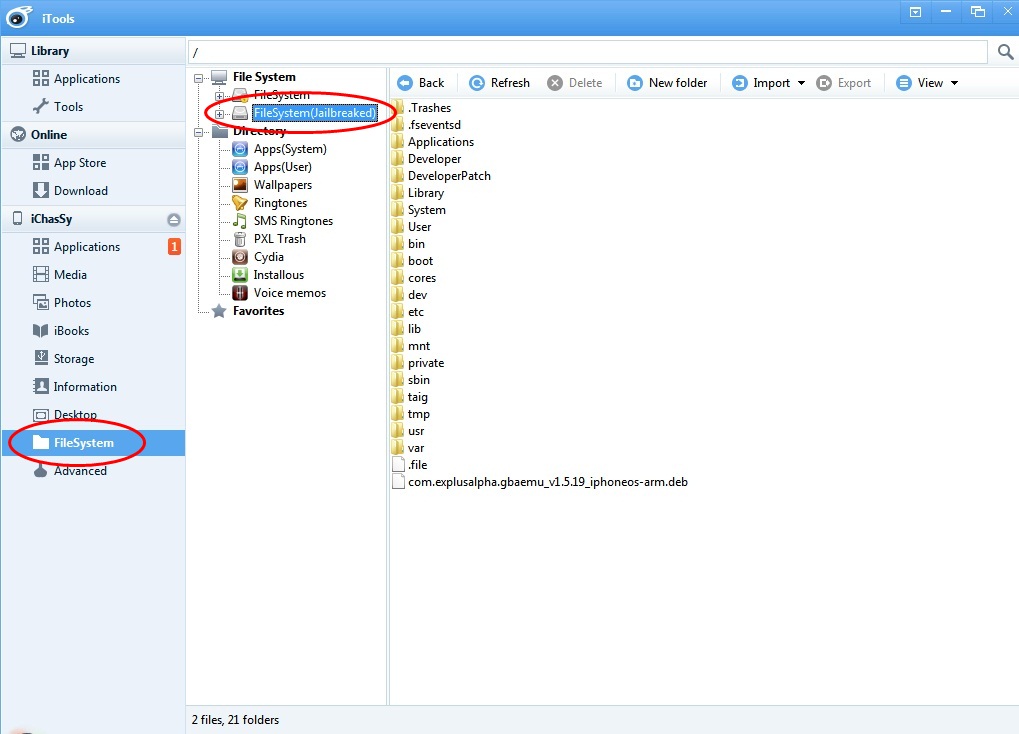Select the Applications folder in file list
The image size is (1019, 734).
pyautogui.click(x=433, y=142)
